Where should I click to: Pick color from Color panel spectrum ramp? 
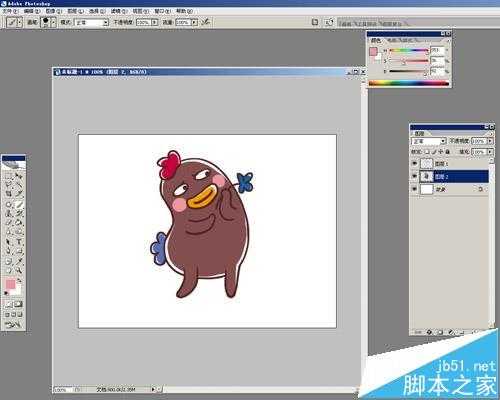click(409, 83)
